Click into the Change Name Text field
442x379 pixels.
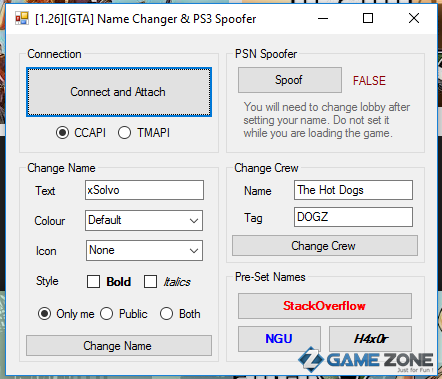click(x=144, y=190)
